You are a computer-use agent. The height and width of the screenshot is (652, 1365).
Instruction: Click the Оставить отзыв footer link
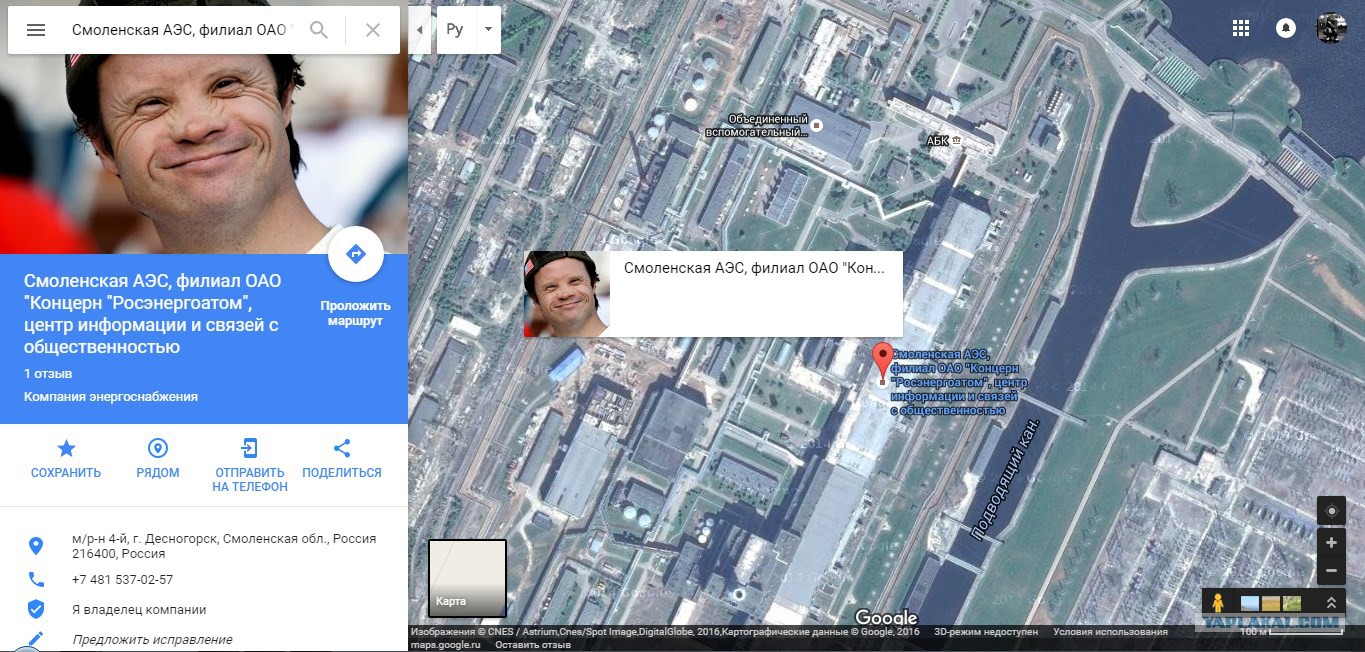(x=533, y=645)
